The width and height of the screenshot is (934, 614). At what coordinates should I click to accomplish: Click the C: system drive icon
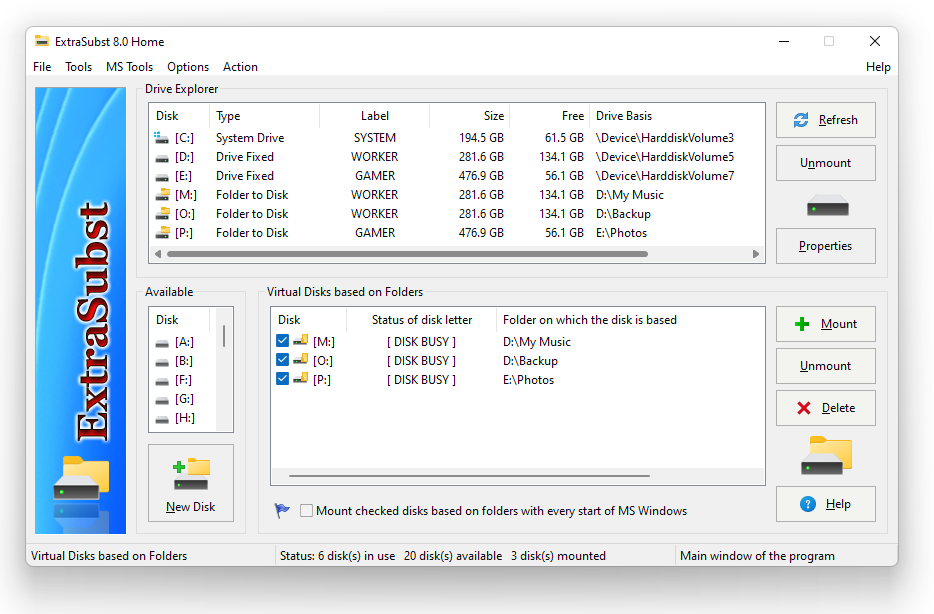click(x=162, y=138)
